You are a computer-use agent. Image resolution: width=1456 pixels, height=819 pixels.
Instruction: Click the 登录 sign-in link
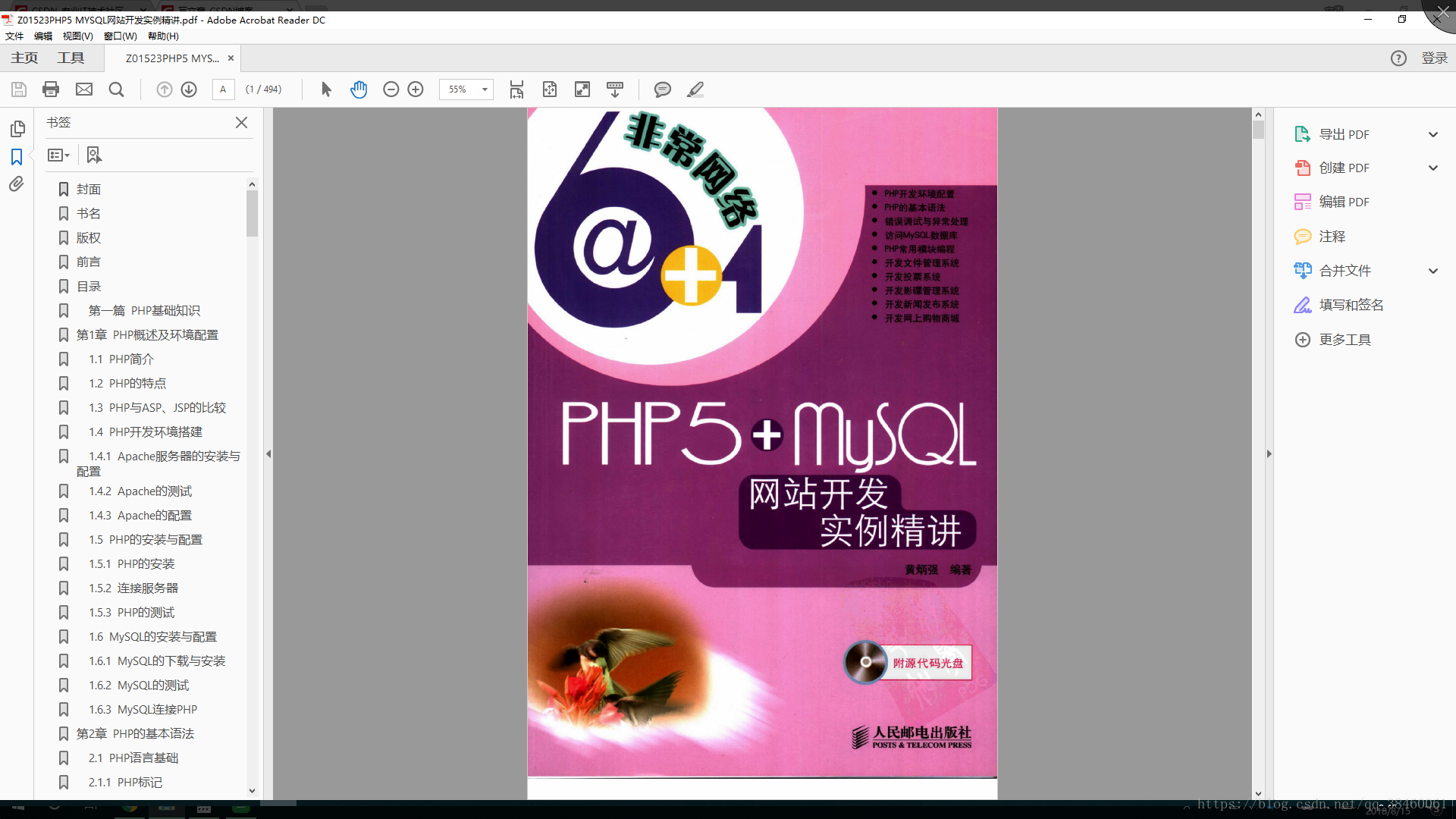[x=1433, y=58]
